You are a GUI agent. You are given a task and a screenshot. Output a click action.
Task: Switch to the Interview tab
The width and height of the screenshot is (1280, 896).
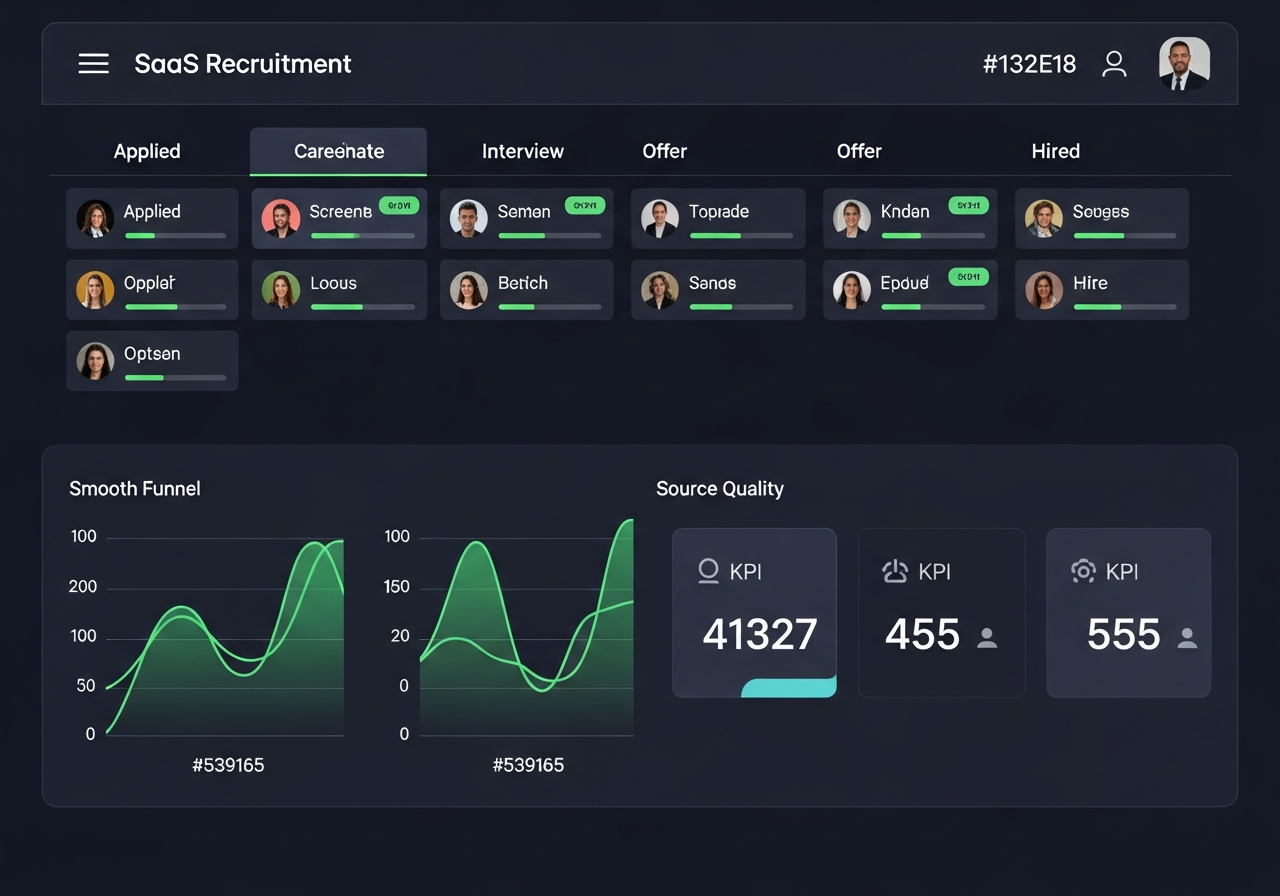522,152
